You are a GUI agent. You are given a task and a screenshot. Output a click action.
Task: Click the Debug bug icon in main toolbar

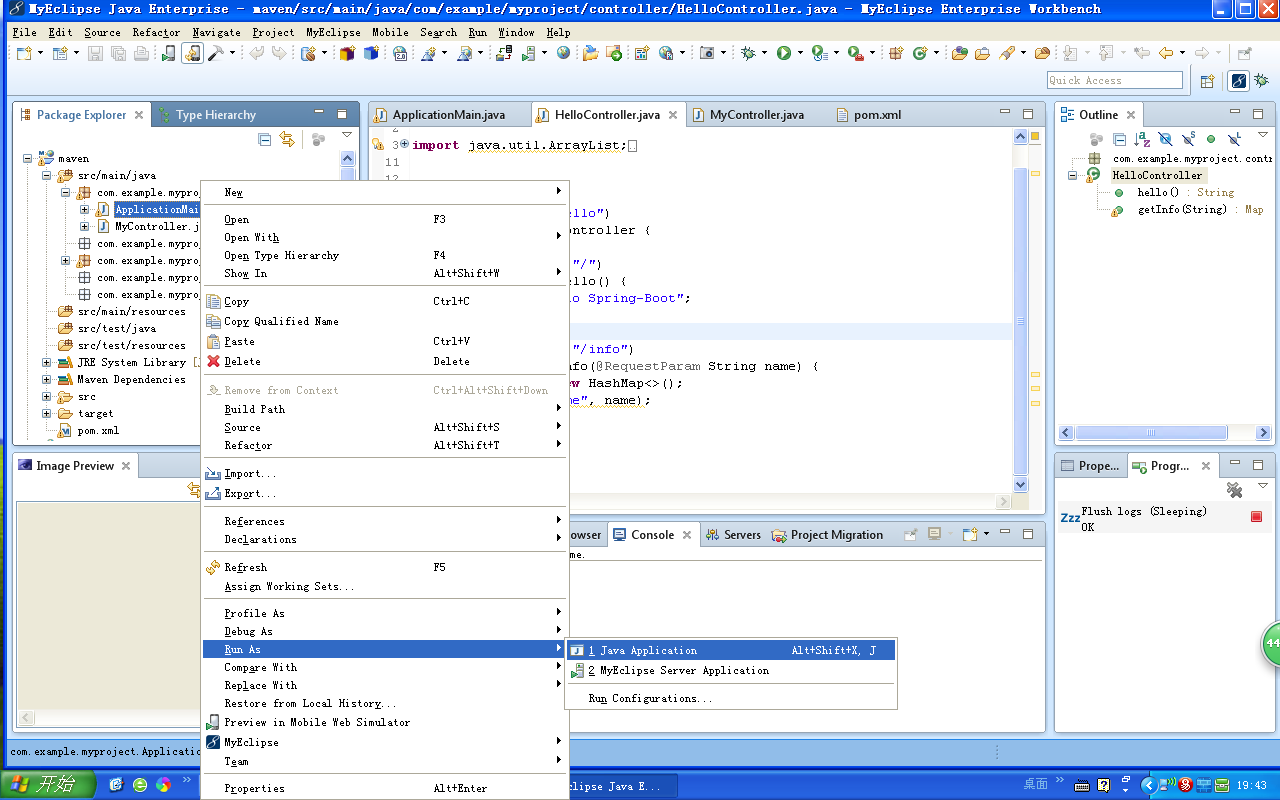pos(747,53)
